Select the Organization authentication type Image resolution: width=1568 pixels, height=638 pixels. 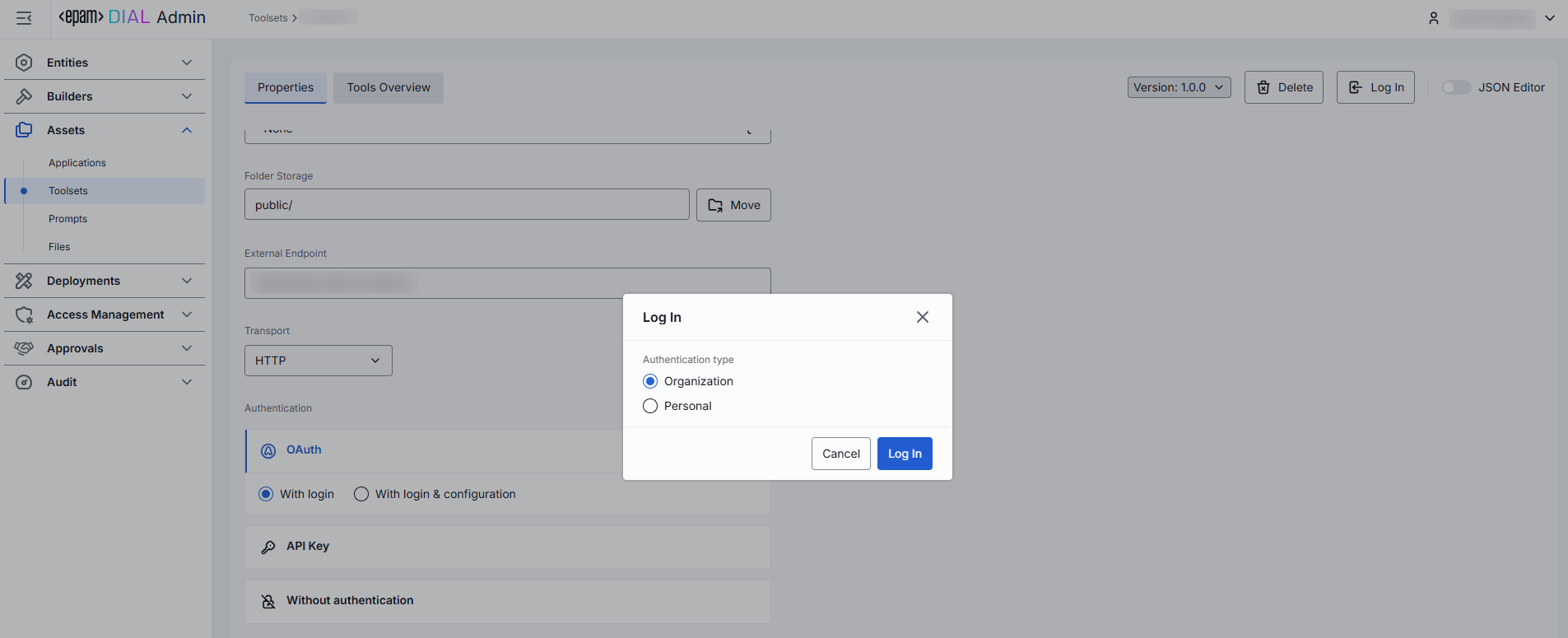coord(650,381)
